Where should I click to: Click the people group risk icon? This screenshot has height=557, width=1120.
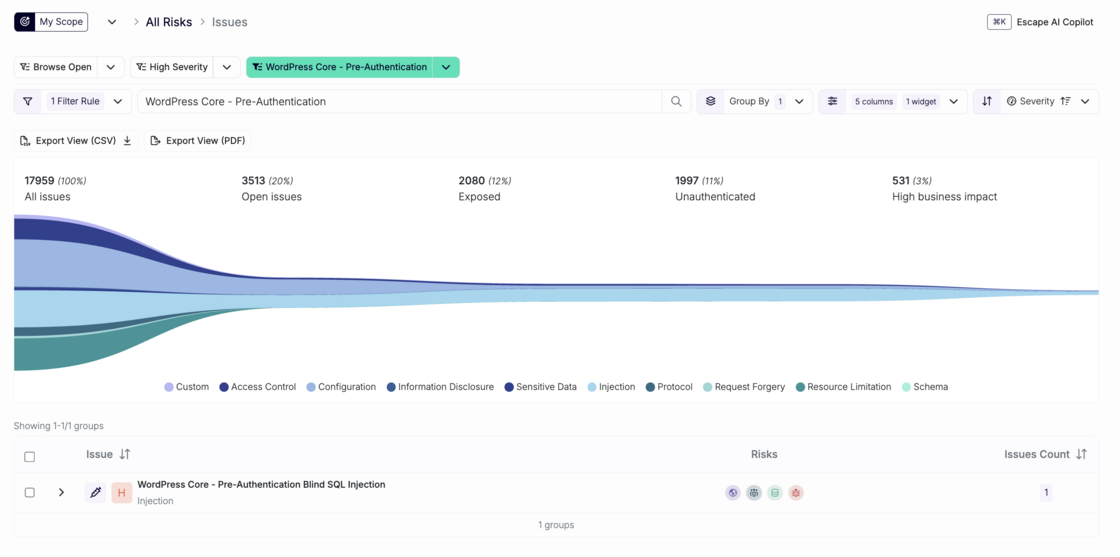tap(754, 492)
